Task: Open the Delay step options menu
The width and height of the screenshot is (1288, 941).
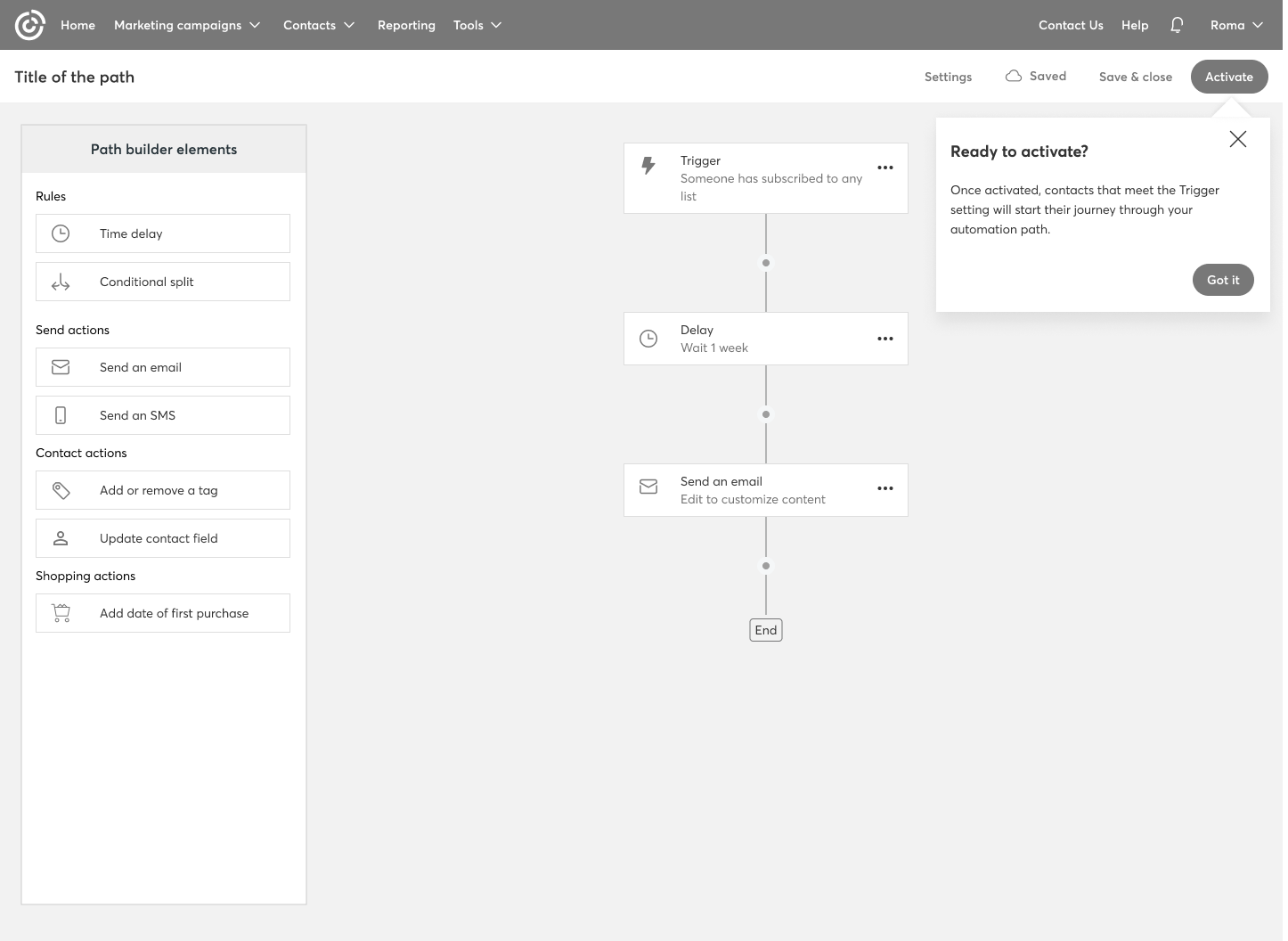Action: [x=884, y=339]
